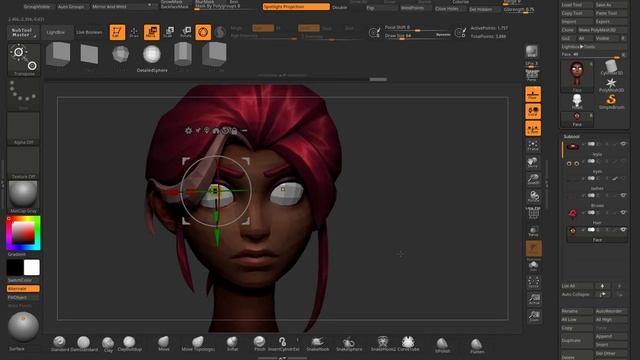
Task: Select the white secondary color swatch
Action: 32,268
